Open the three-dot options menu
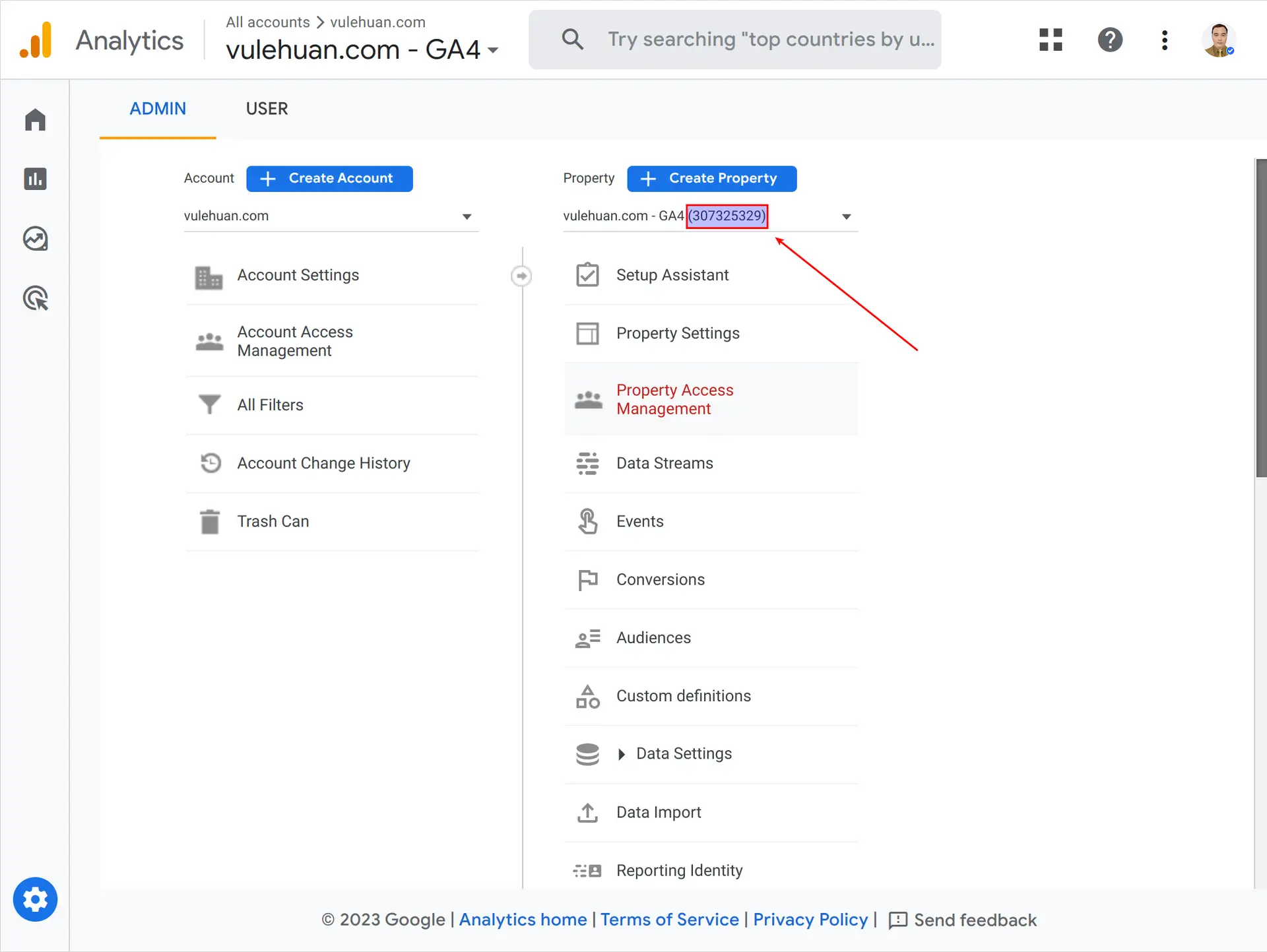Screen dimensions: 1267x952 point(1165,40)
